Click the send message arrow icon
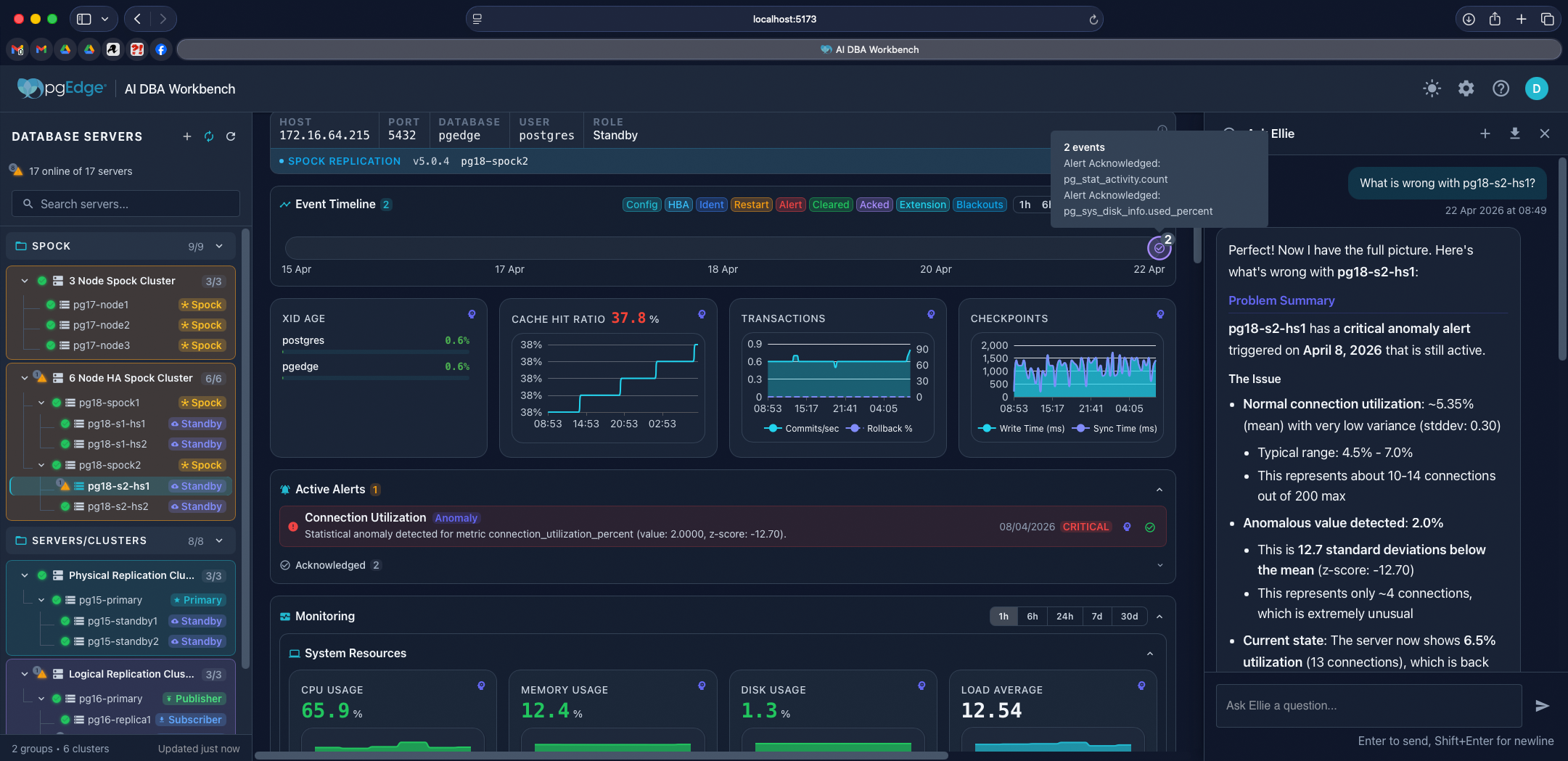Image resolution: width=1568 pixels, height=761 pixels. (x=1543, y=706)
